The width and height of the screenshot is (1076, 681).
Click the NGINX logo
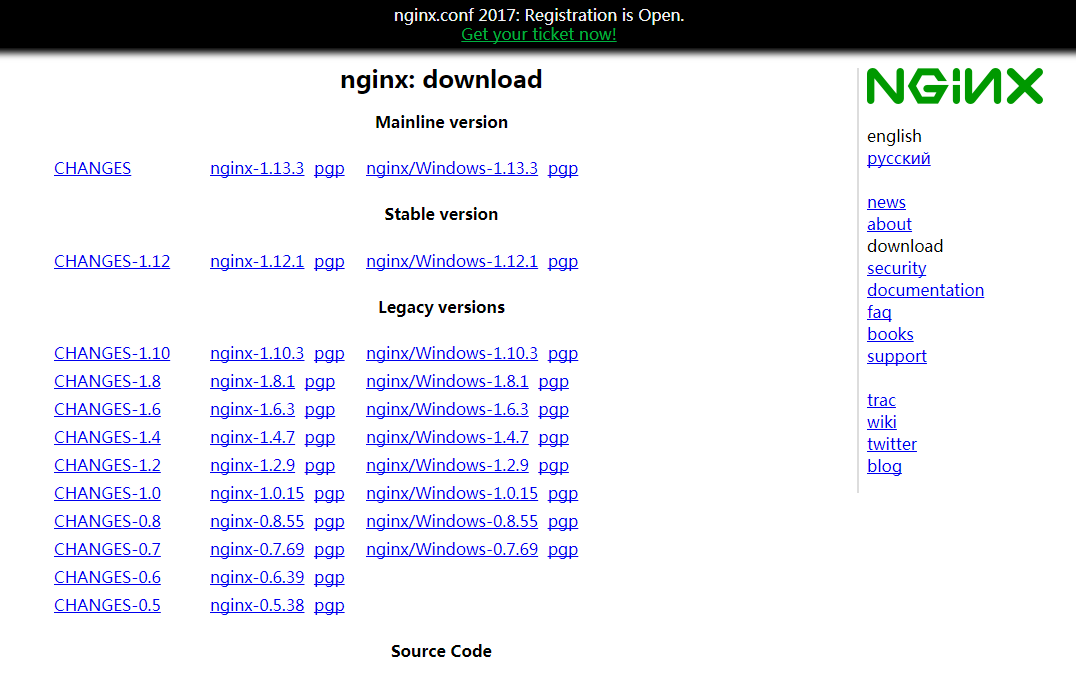955,86
